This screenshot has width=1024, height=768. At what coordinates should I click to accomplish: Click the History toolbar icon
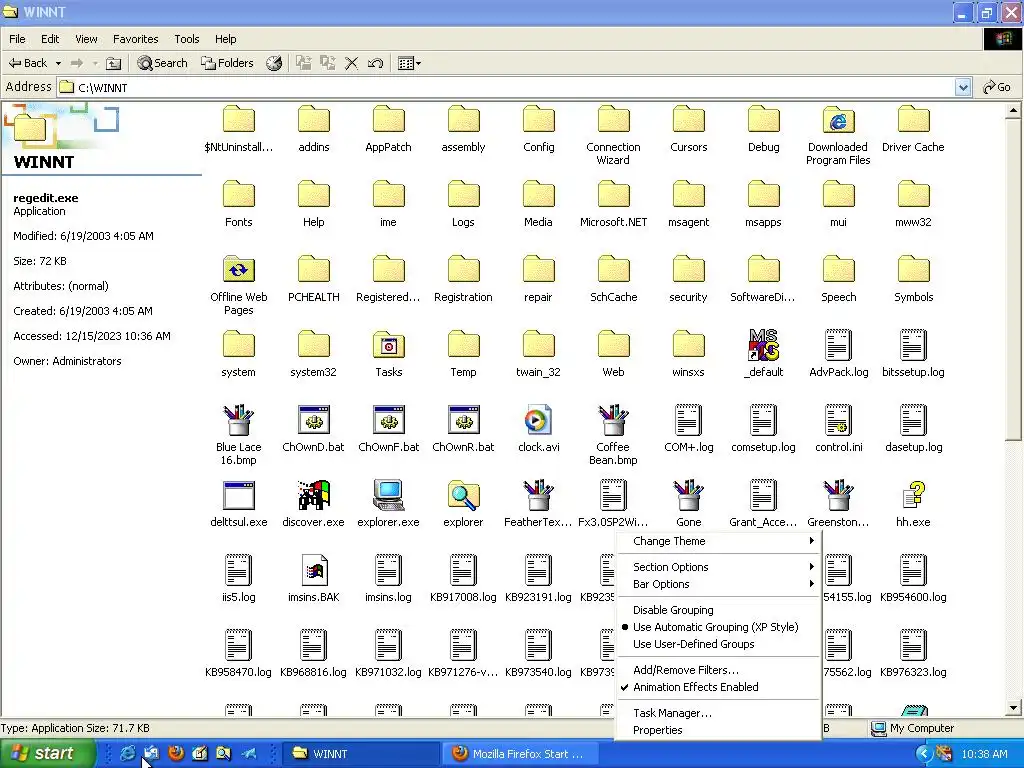[274, 63]
